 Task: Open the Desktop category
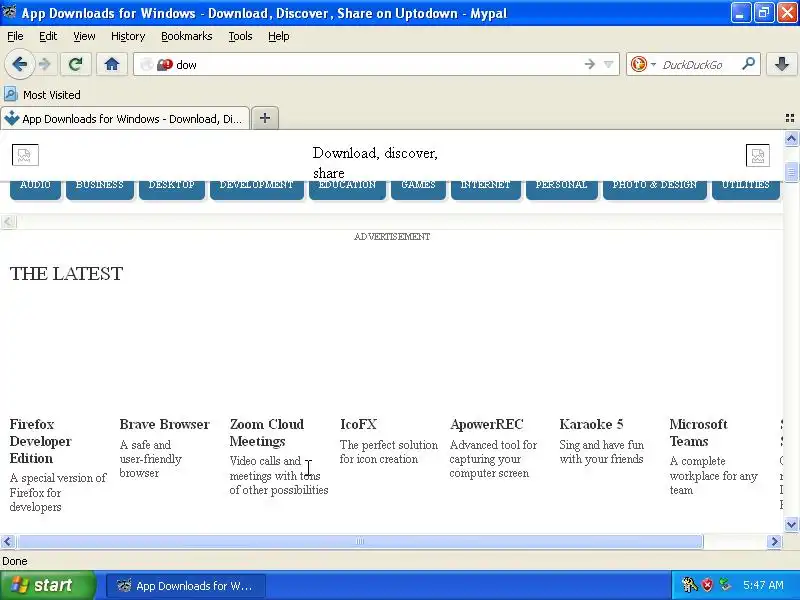tap(171, 189)
